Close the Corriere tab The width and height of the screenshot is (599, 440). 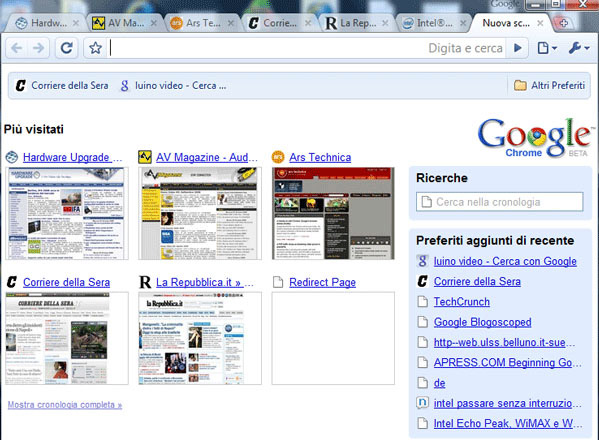(308, 23)
